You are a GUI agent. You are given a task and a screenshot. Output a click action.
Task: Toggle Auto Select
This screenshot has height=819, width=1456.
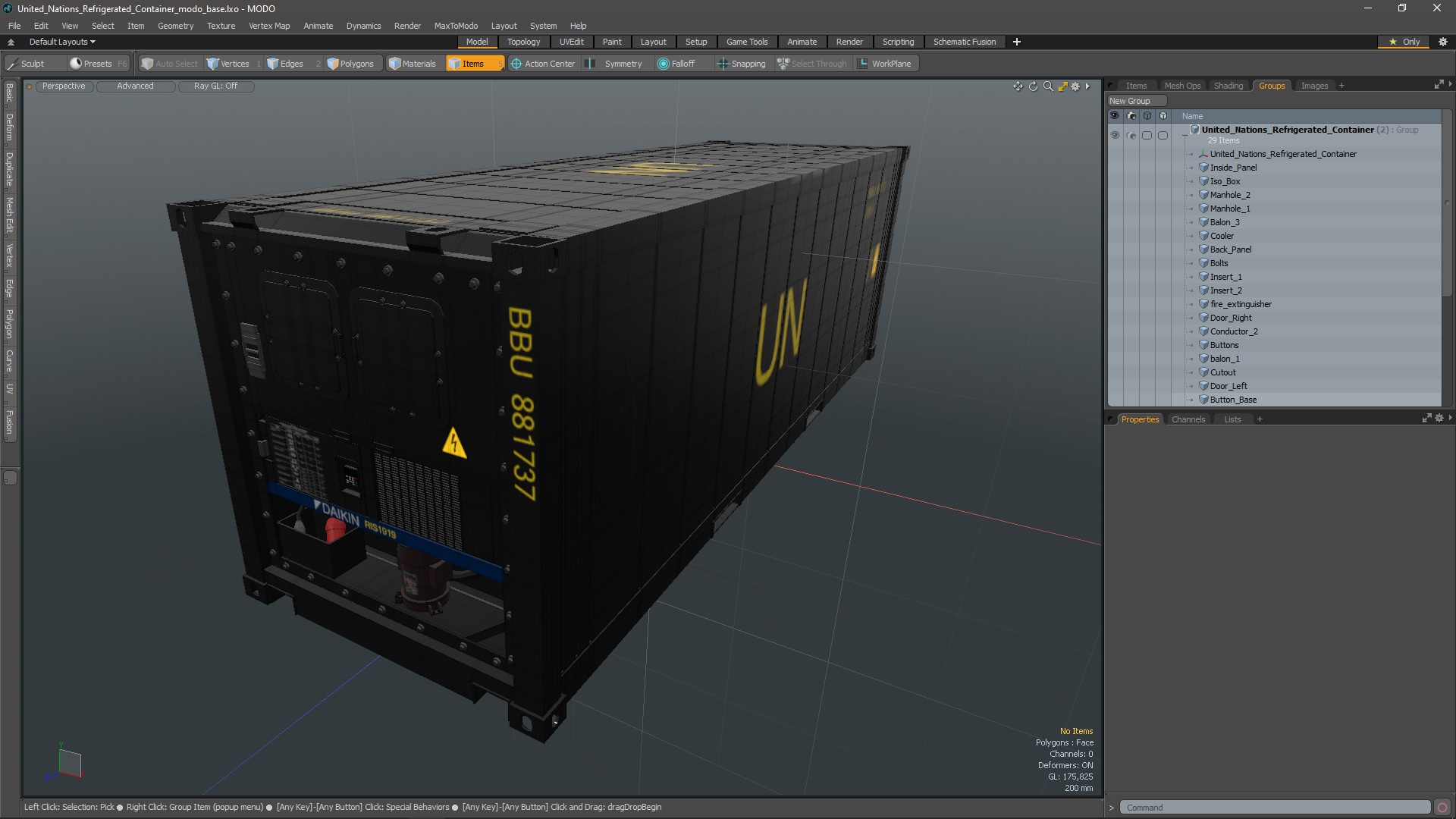click(x=170, y=64)
